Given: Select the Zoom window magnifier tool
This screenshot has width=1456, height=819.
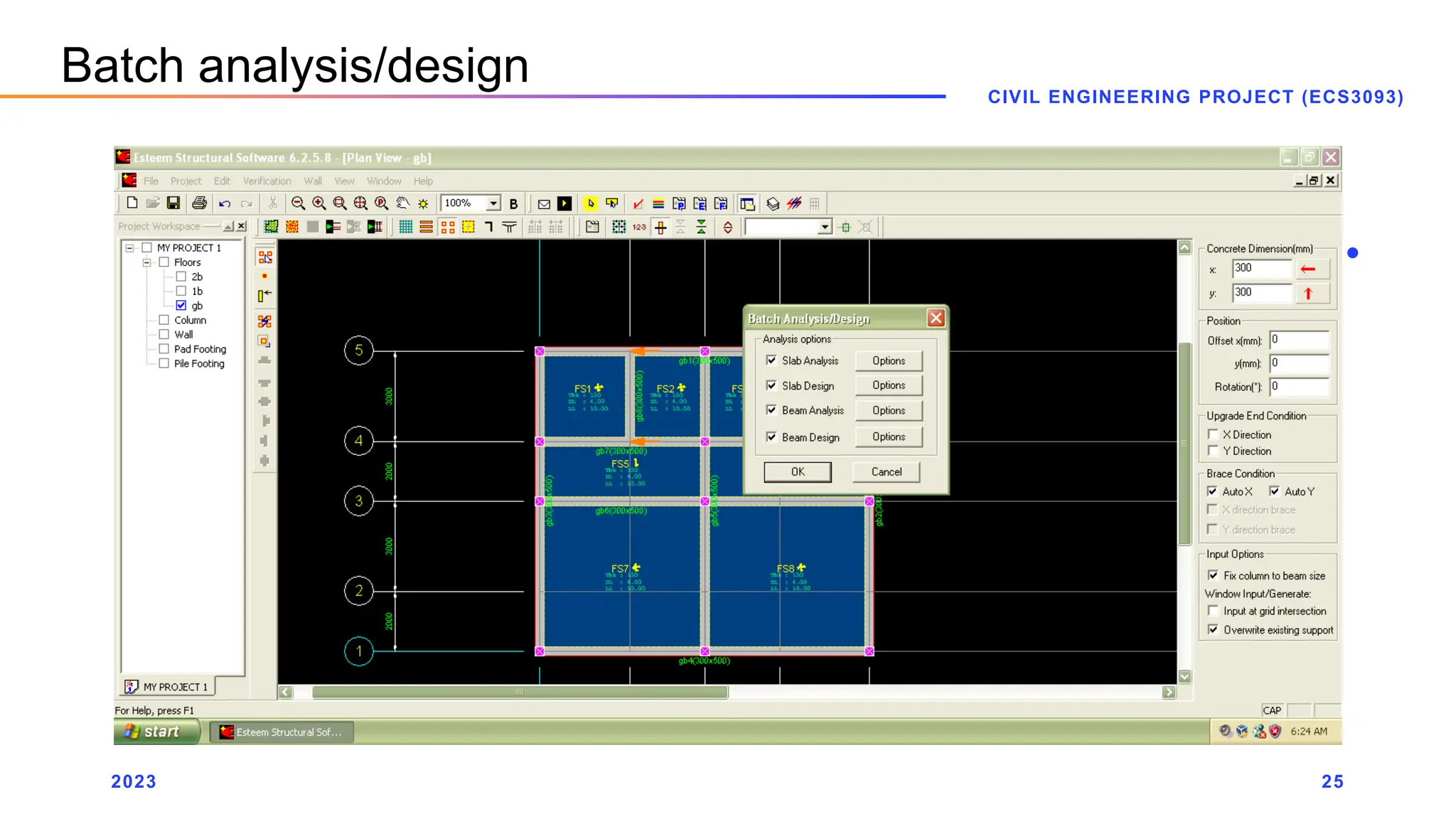Looking at the screenshot, I should pyautogui.click(x=340, y=203).
